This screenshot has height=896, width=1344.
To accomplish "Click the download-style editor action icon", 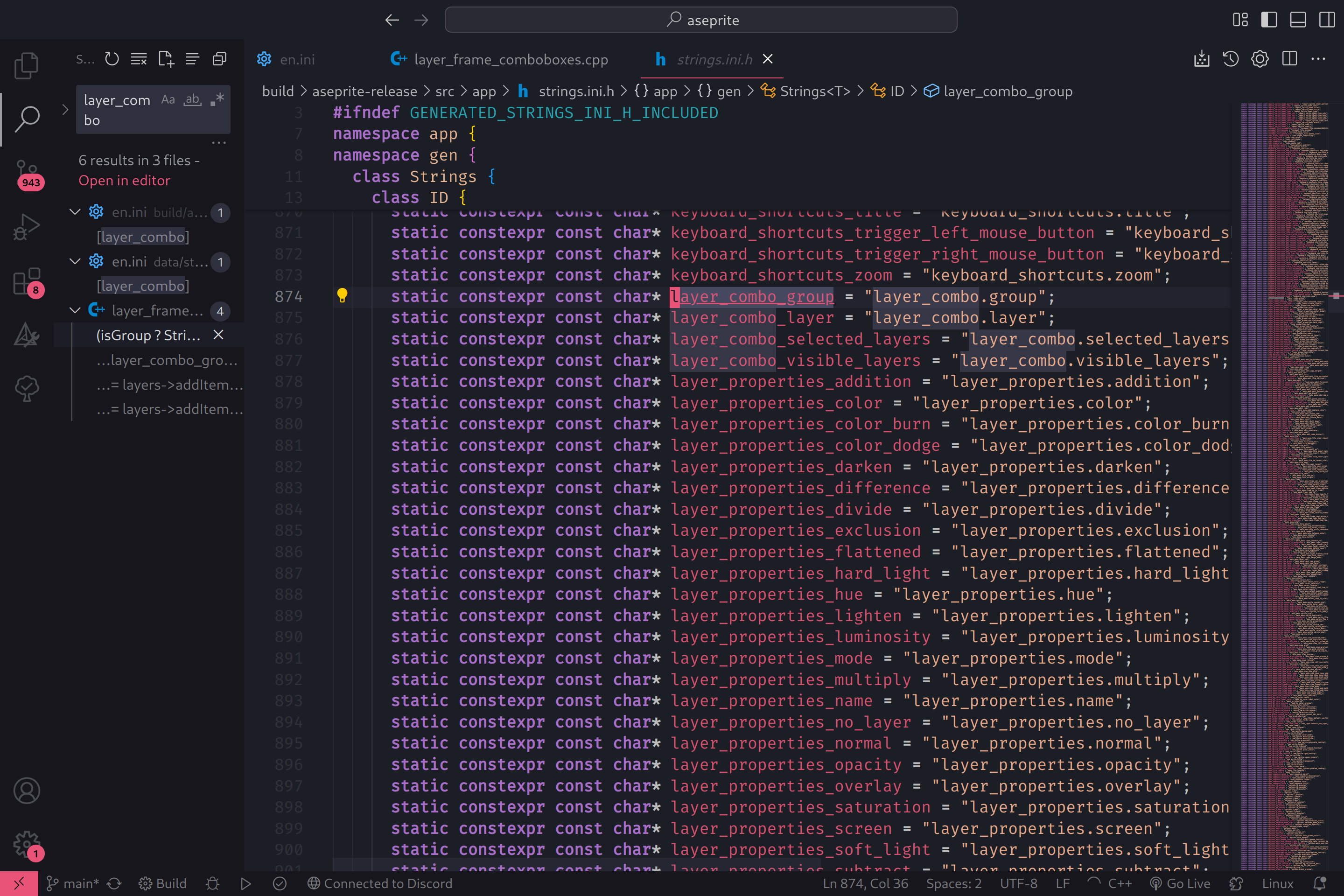I will click(1201, 59).
